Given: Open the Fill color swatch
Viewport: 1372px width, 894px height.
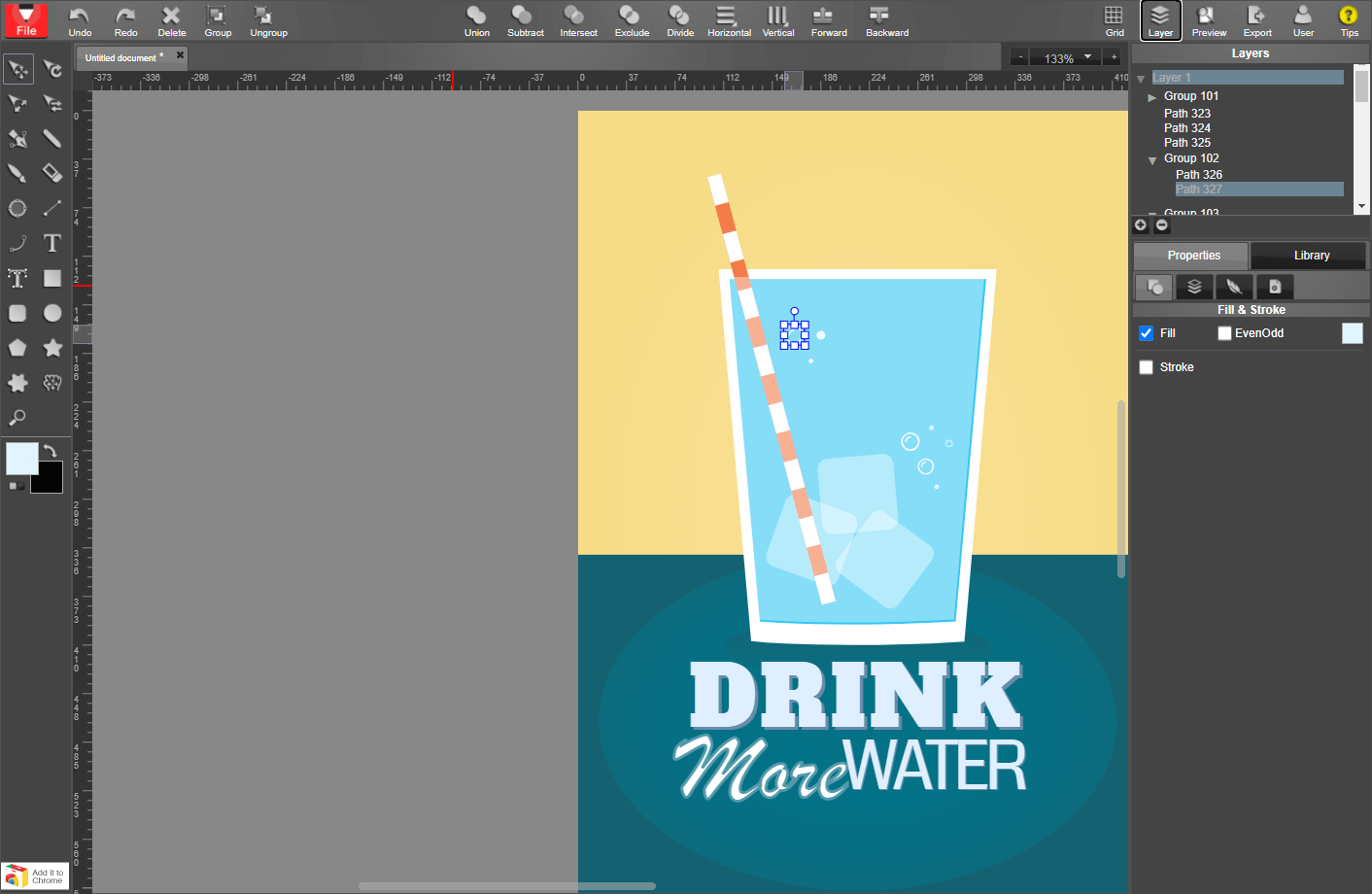Looking at the screenshot, I should click(1352, 333).
